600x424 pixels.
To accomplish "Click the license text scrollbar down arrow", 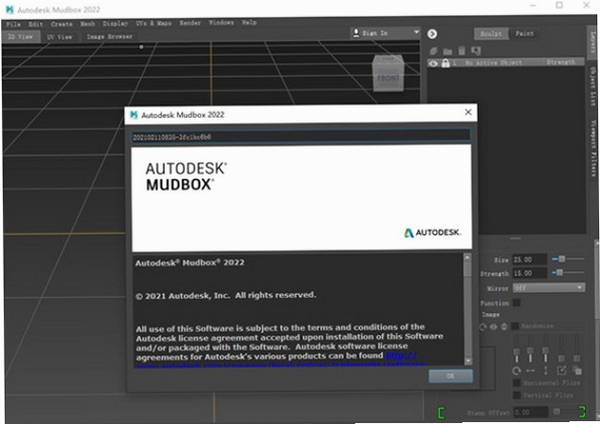I will click(468, 361).
